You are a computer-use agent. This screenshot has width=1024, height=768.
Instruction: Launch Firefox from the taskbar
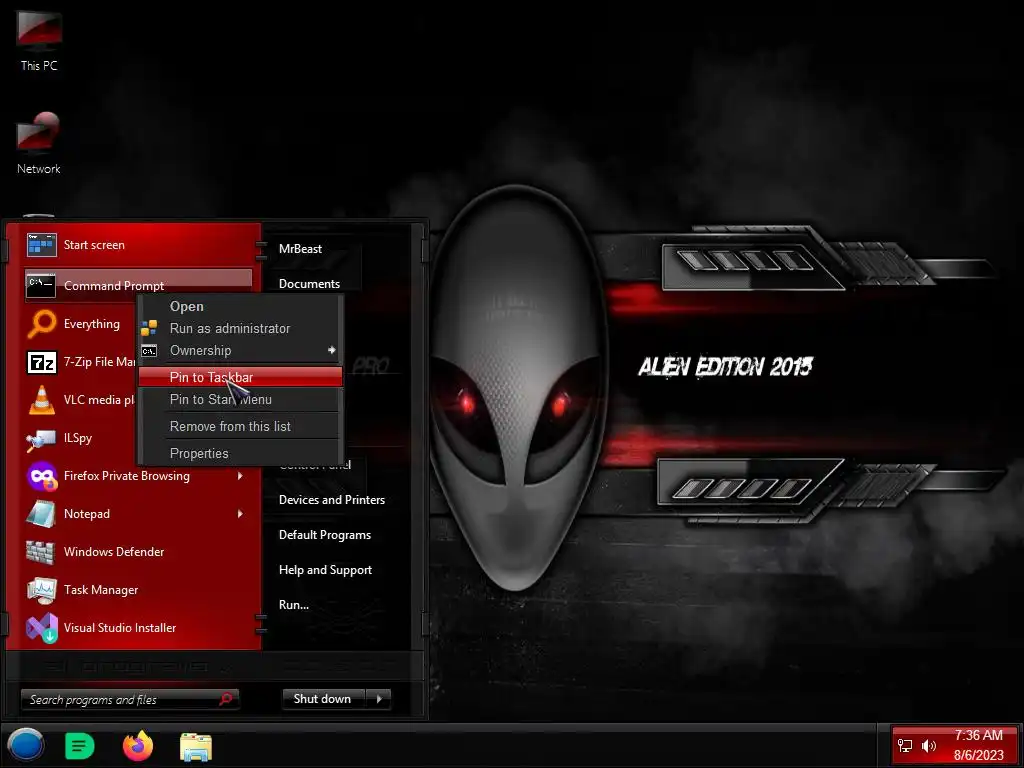(x=138, y=746)
